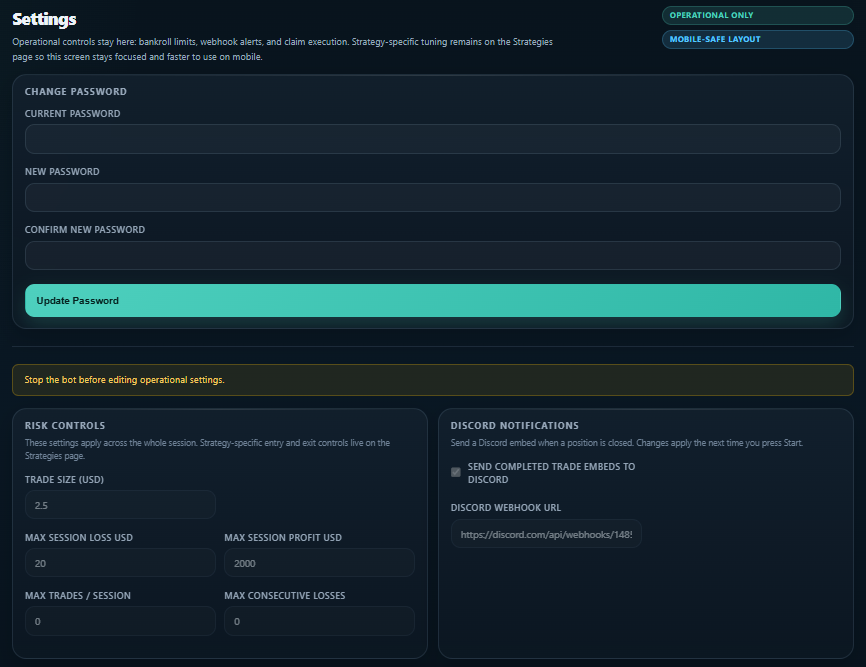Viewport: 866px width, 667px height.
Task: Focus the Confirm New Password field
Action: [432, 255]
